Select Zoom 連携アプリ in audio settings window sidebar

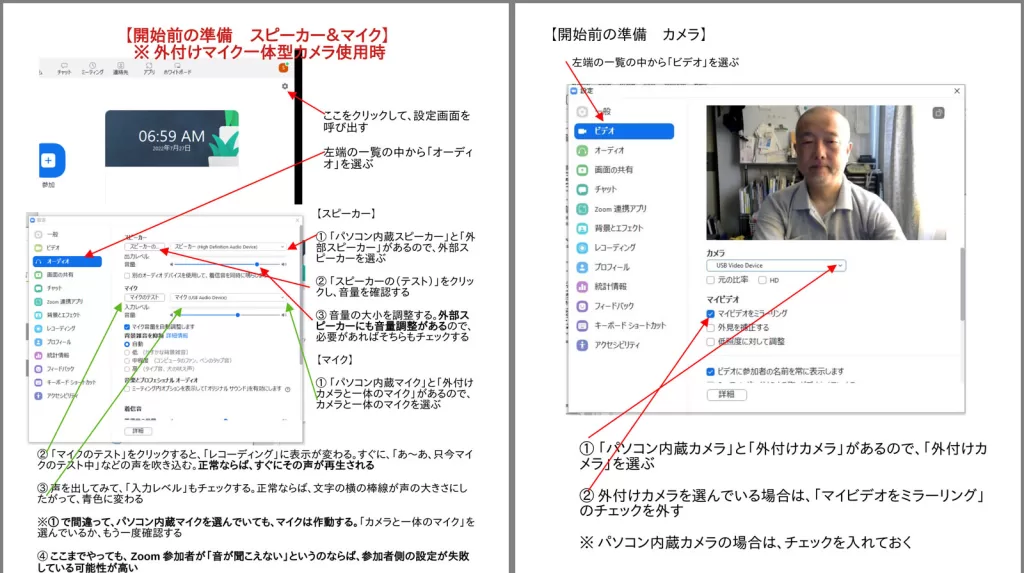(x=60, y=302)
